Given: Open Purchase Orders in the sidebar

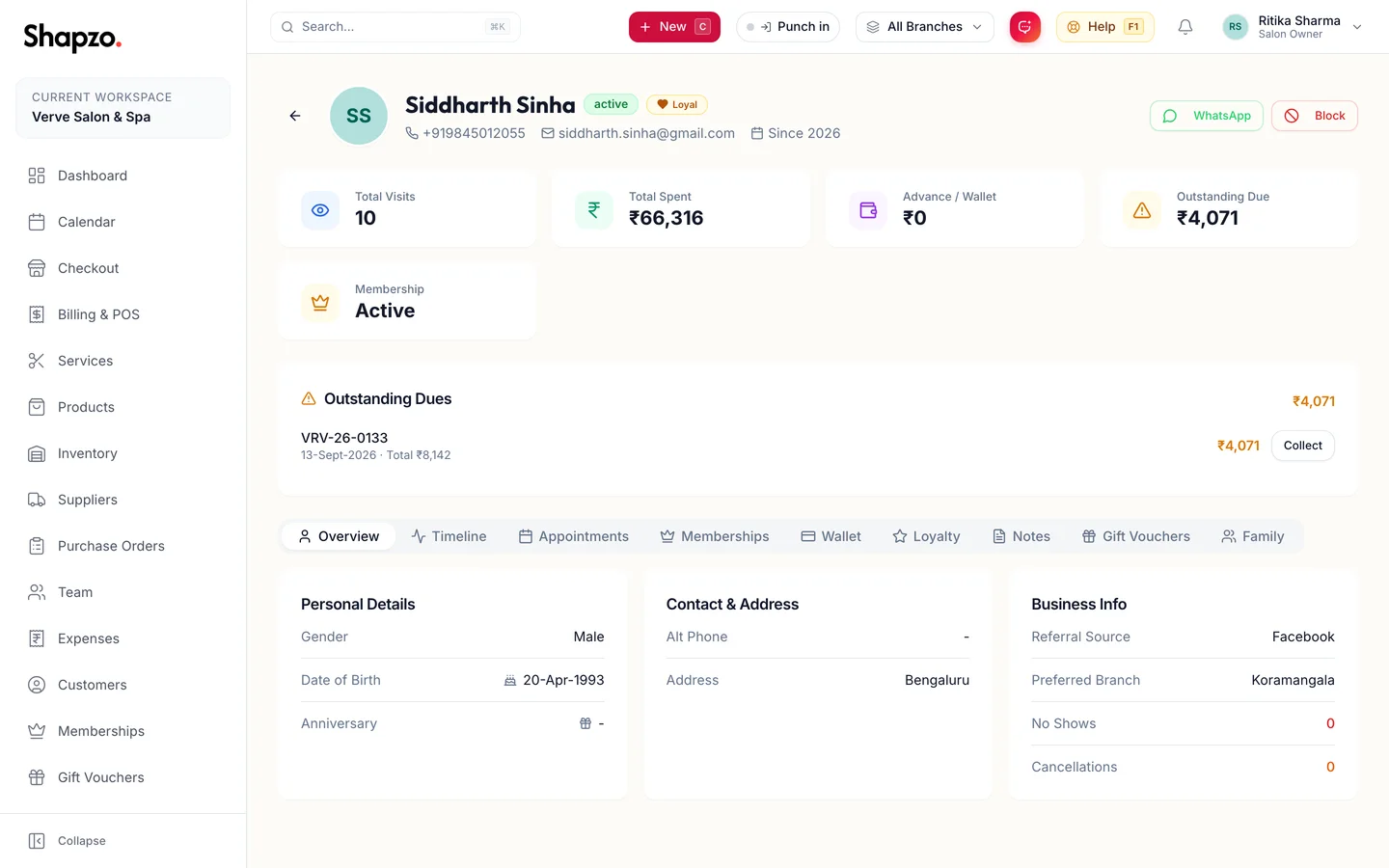Looking at the screenshot, I should pyautogui.click(x=123, y=546).
